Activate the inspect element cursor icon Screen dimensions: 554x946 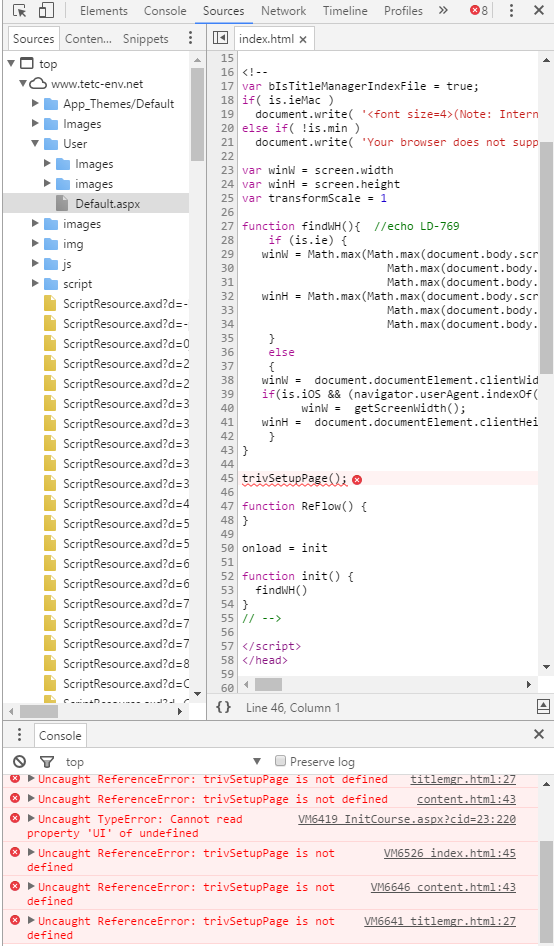point(20,11)
